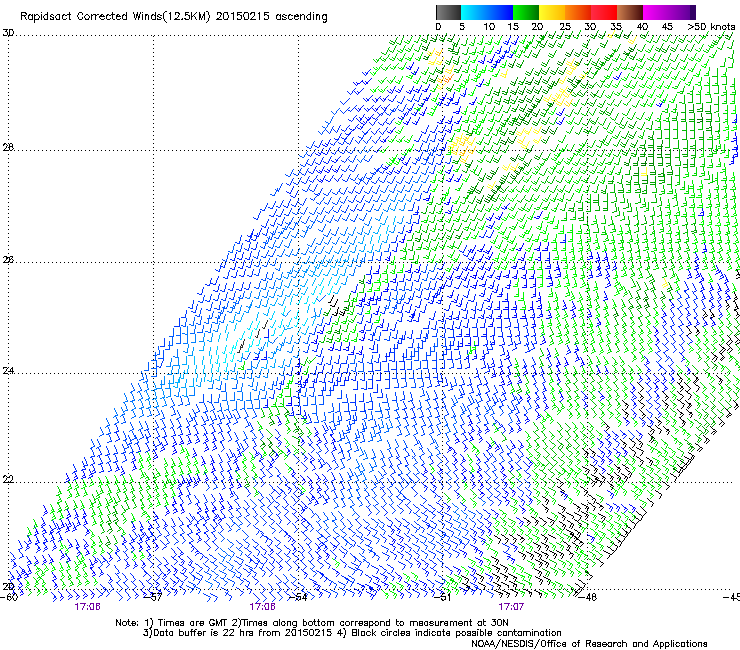
Task: Click the yellow 20-25 knots legend swatch
Action: tap(552, 12)
